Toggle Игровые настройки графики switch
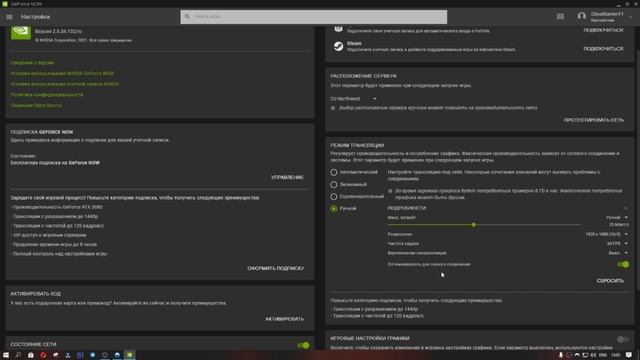Screen dimensions: 640x360 (623, 339)
